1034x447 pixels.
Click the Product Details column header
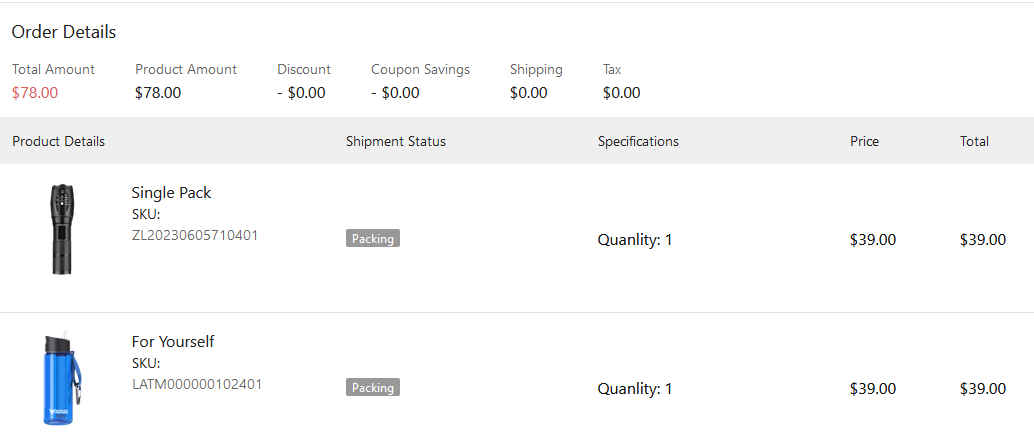click(x=58, y=141)
